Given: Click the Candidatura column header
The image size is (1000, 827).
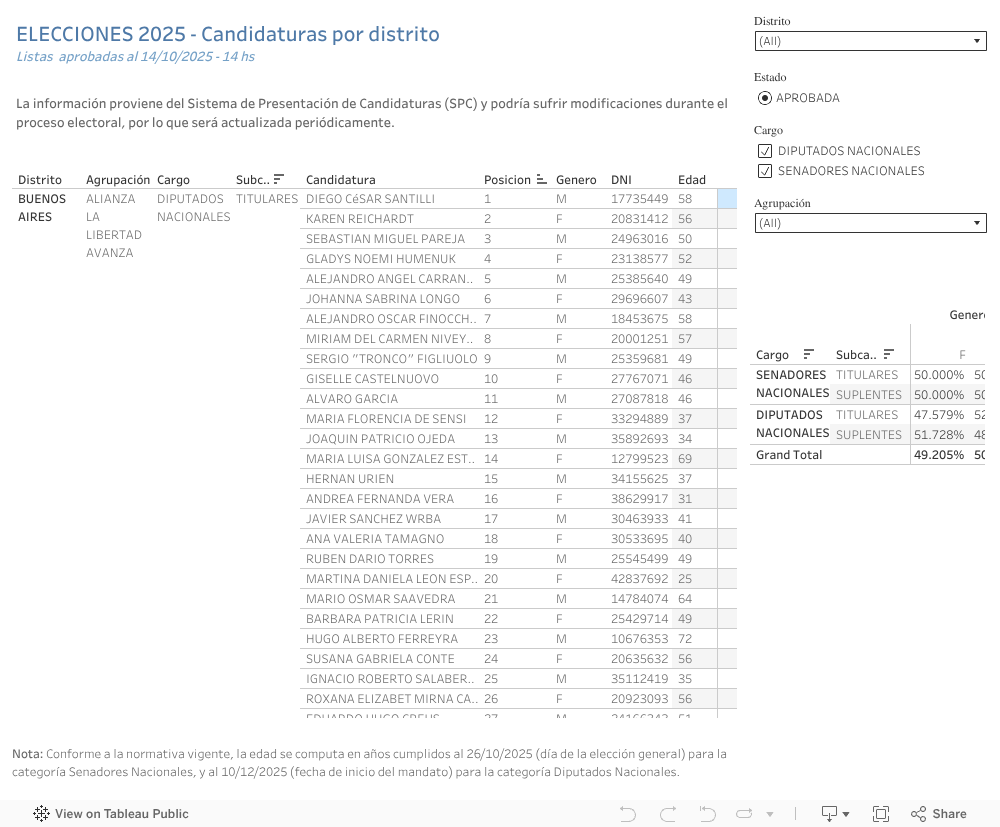Looking at the screenshot, I should pyautogui.click(x=341, y=179).
